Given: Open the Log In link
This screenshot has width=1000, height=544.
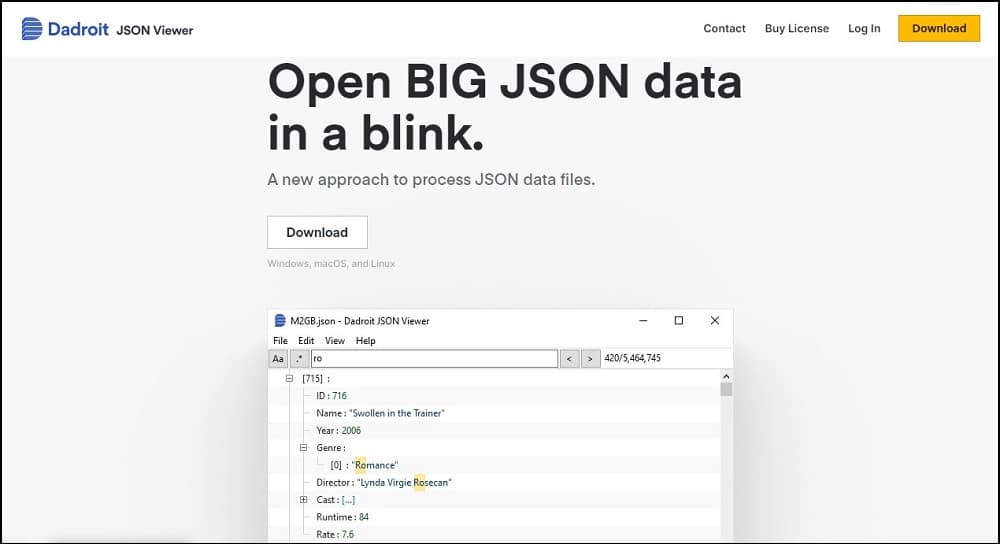Looking at the screenshot, I should (x=864, y=28).
